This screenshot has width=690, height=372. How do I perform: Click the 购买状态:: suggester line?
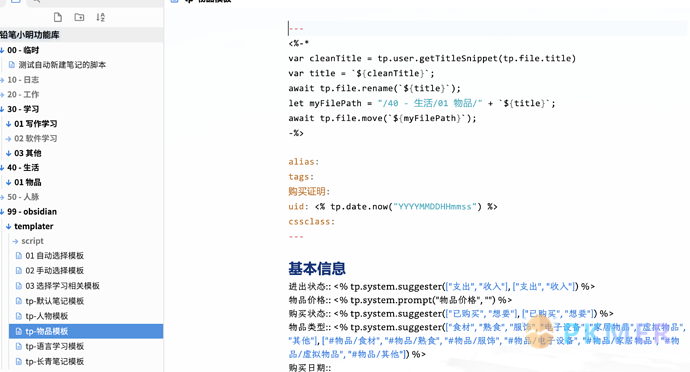click(451, 314)
